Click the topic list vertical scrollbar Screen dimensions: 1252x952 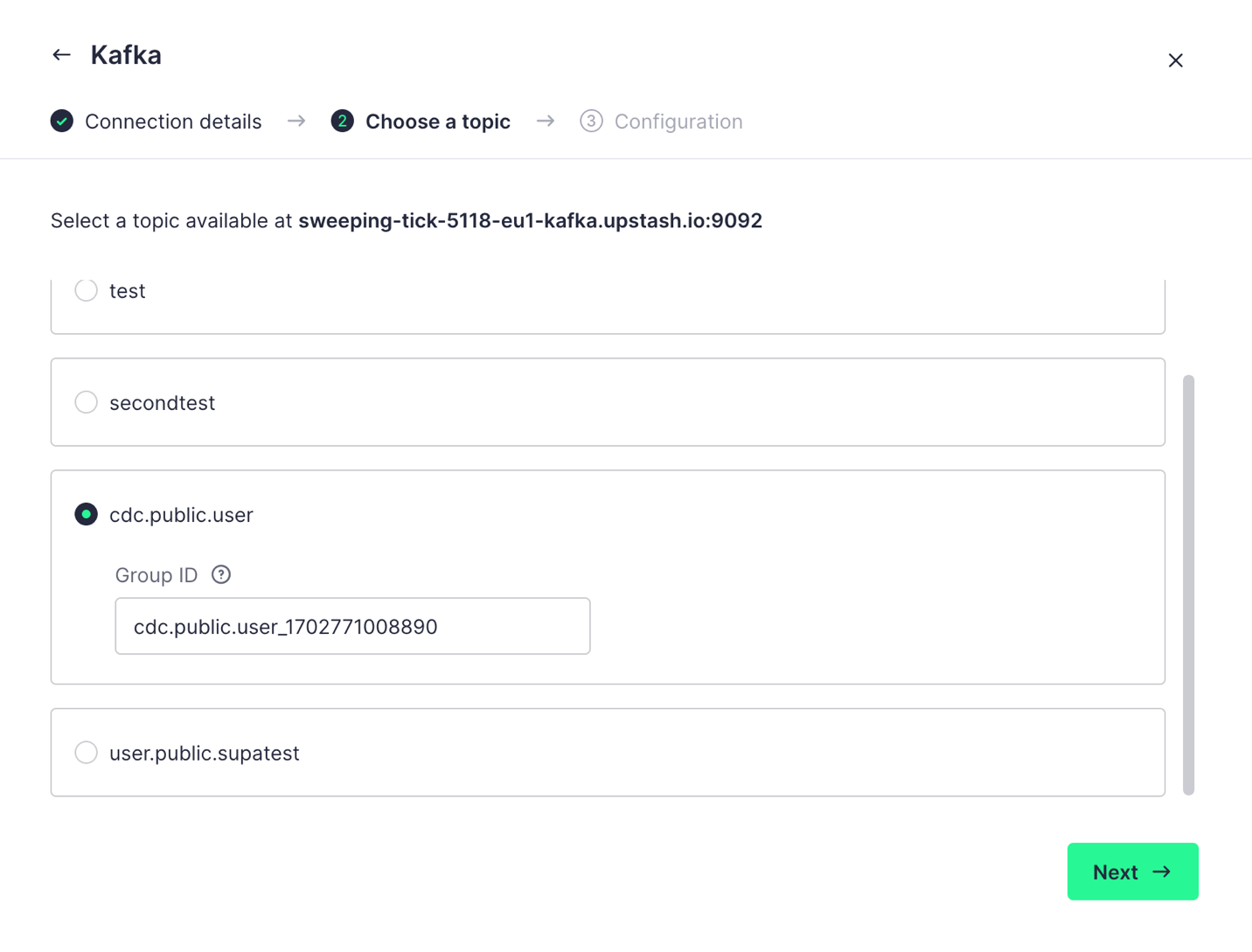pos(1188,585)
